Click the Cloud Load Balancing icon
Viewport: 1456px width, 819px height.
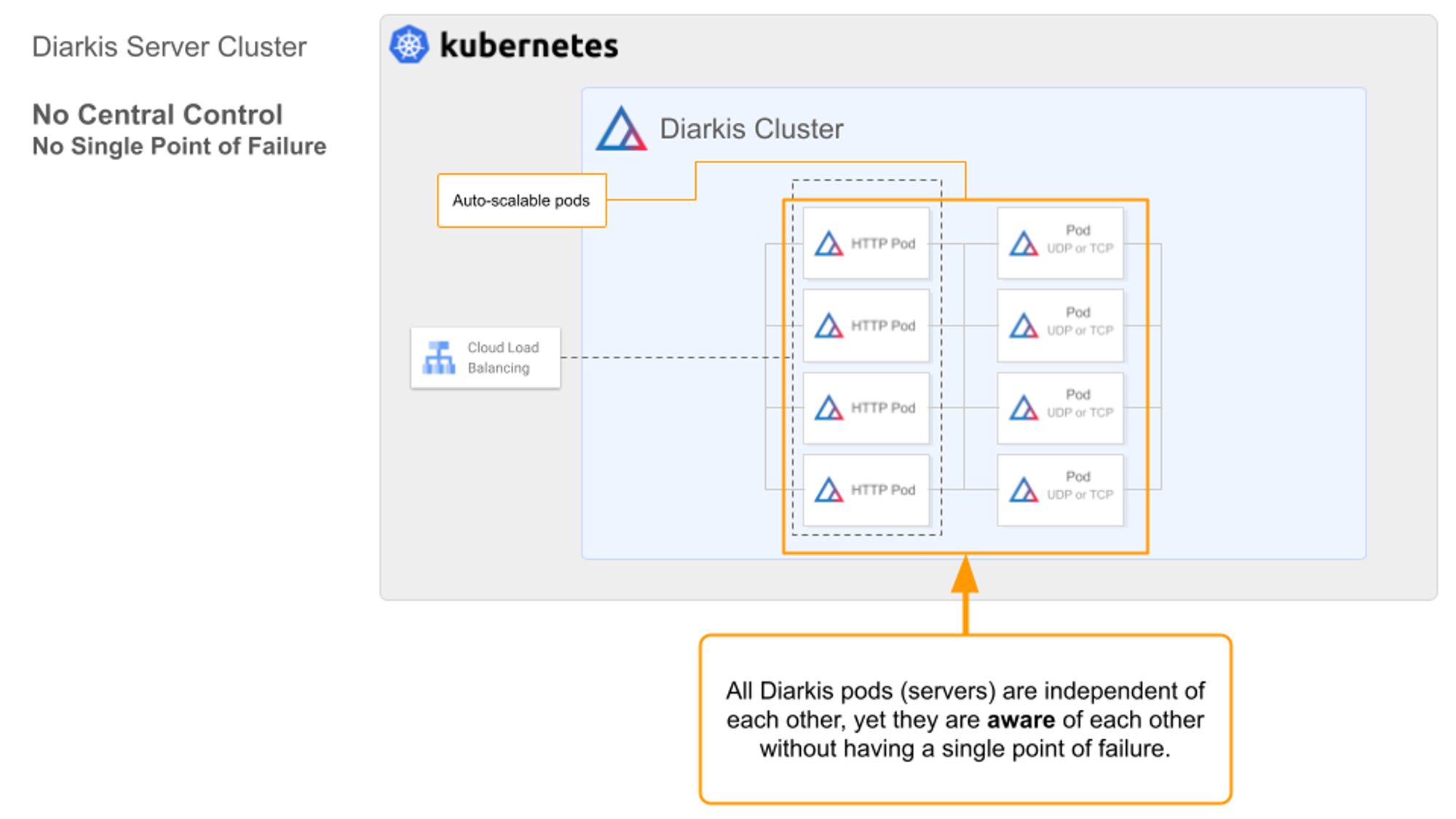[439, 357]
